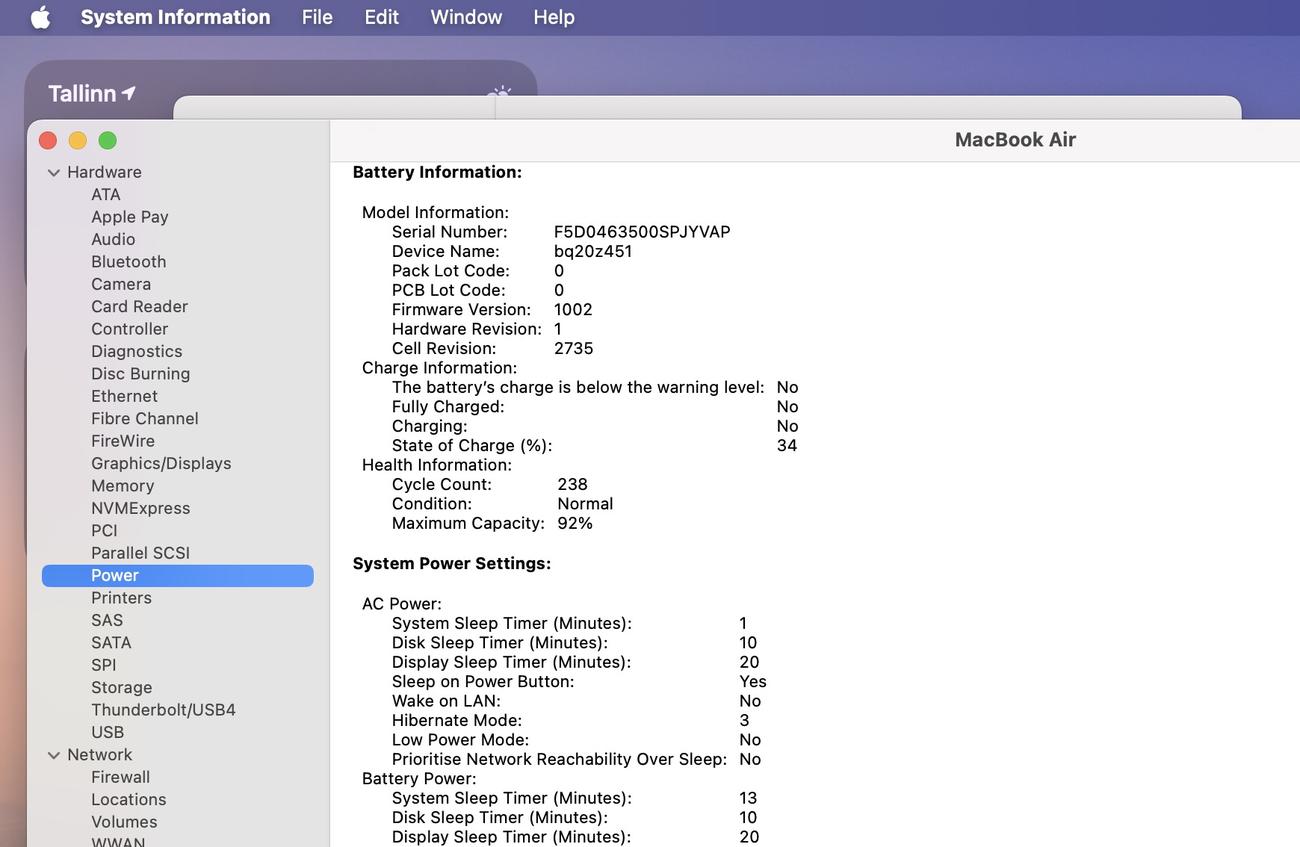Image resolution: width=1300 pixels, height=847 pixels.
Task: Click the green zoom window button
Action: 107,141
